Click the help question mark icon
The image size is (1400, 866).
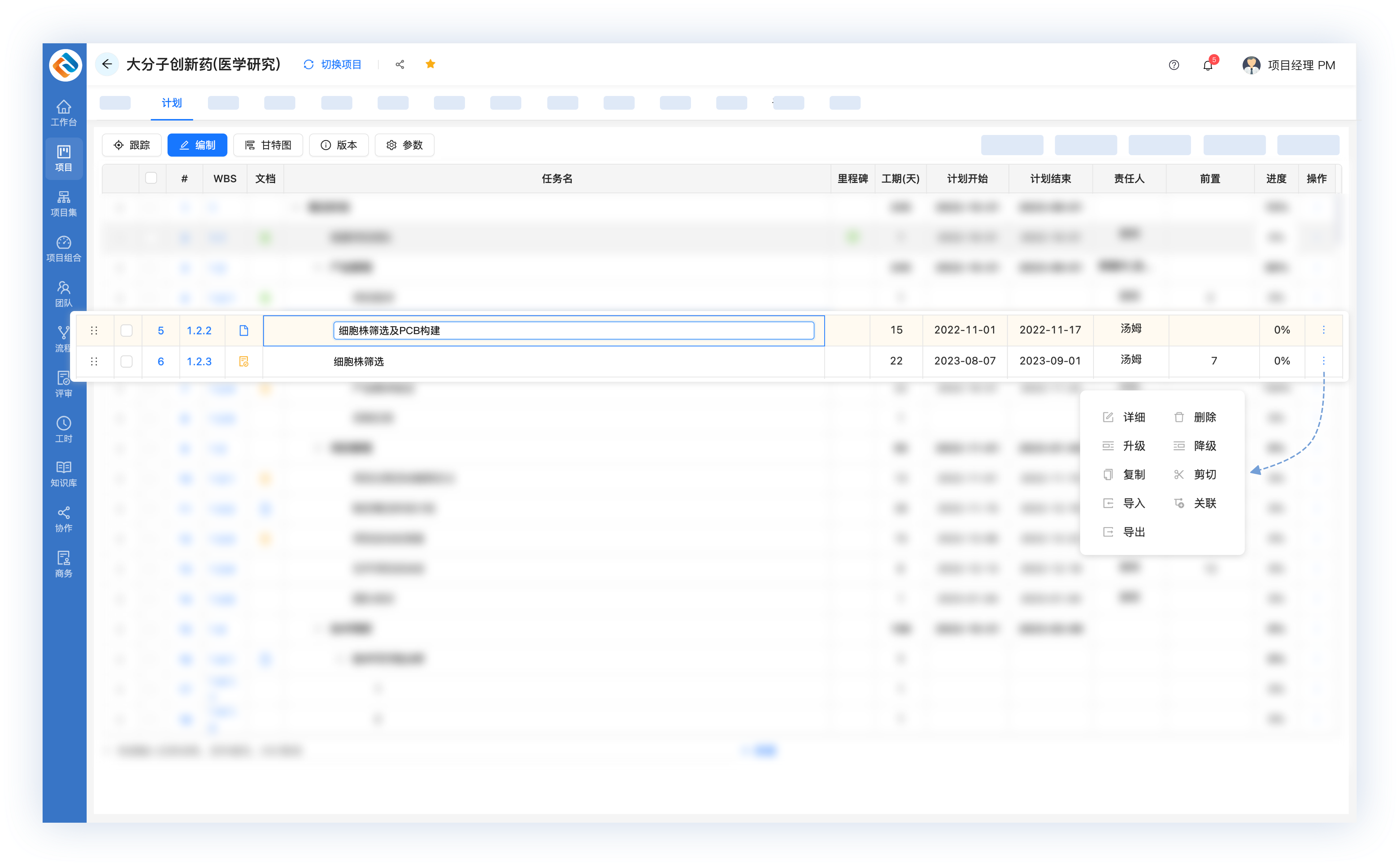pos(1174,65)
